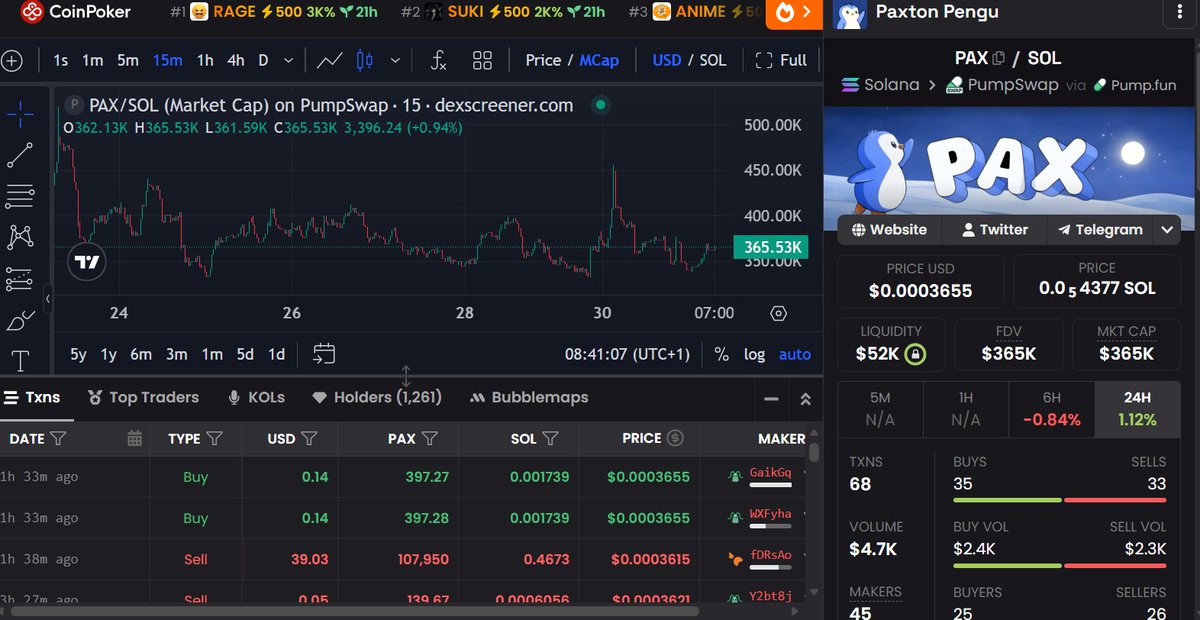Show chart values in USD
The height and width of the screenshot is (620, 1200).
point(666,60)
